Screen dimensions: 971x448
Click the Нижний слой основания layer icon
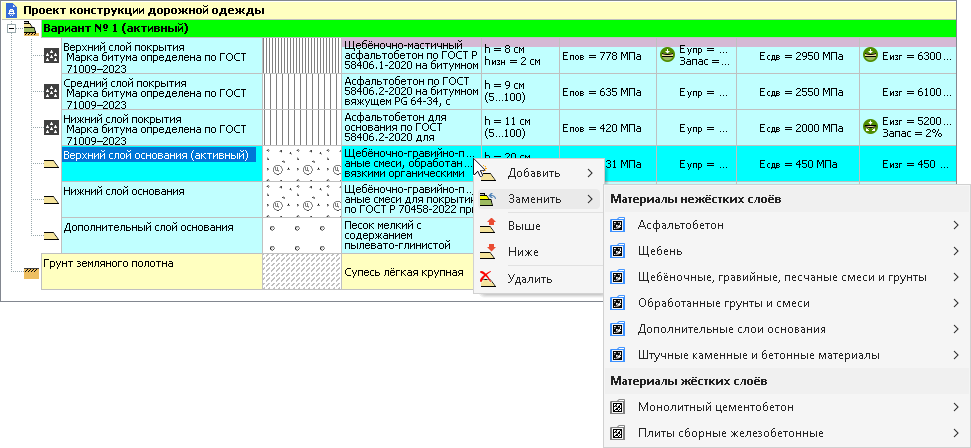[x=51, y=201]
